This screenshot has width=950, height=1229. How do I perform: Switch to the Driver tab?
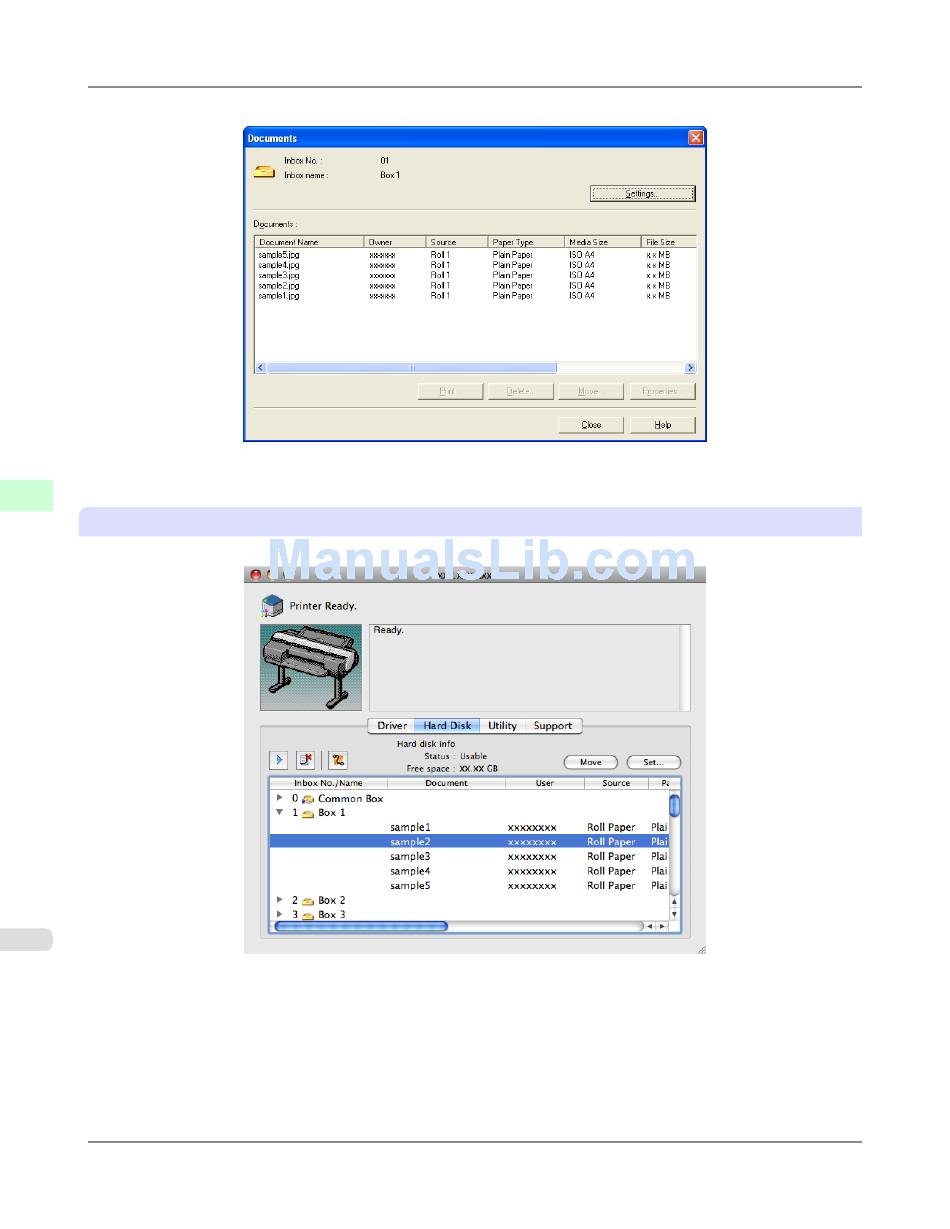(x=392, y=726)
